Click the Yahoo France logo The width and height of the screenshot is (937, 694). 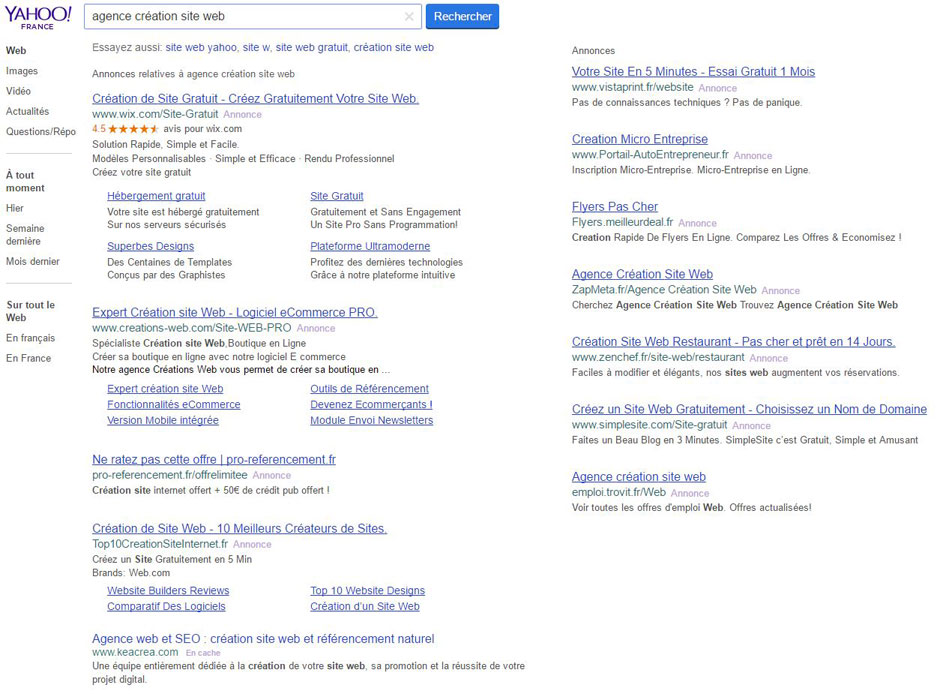38,17
